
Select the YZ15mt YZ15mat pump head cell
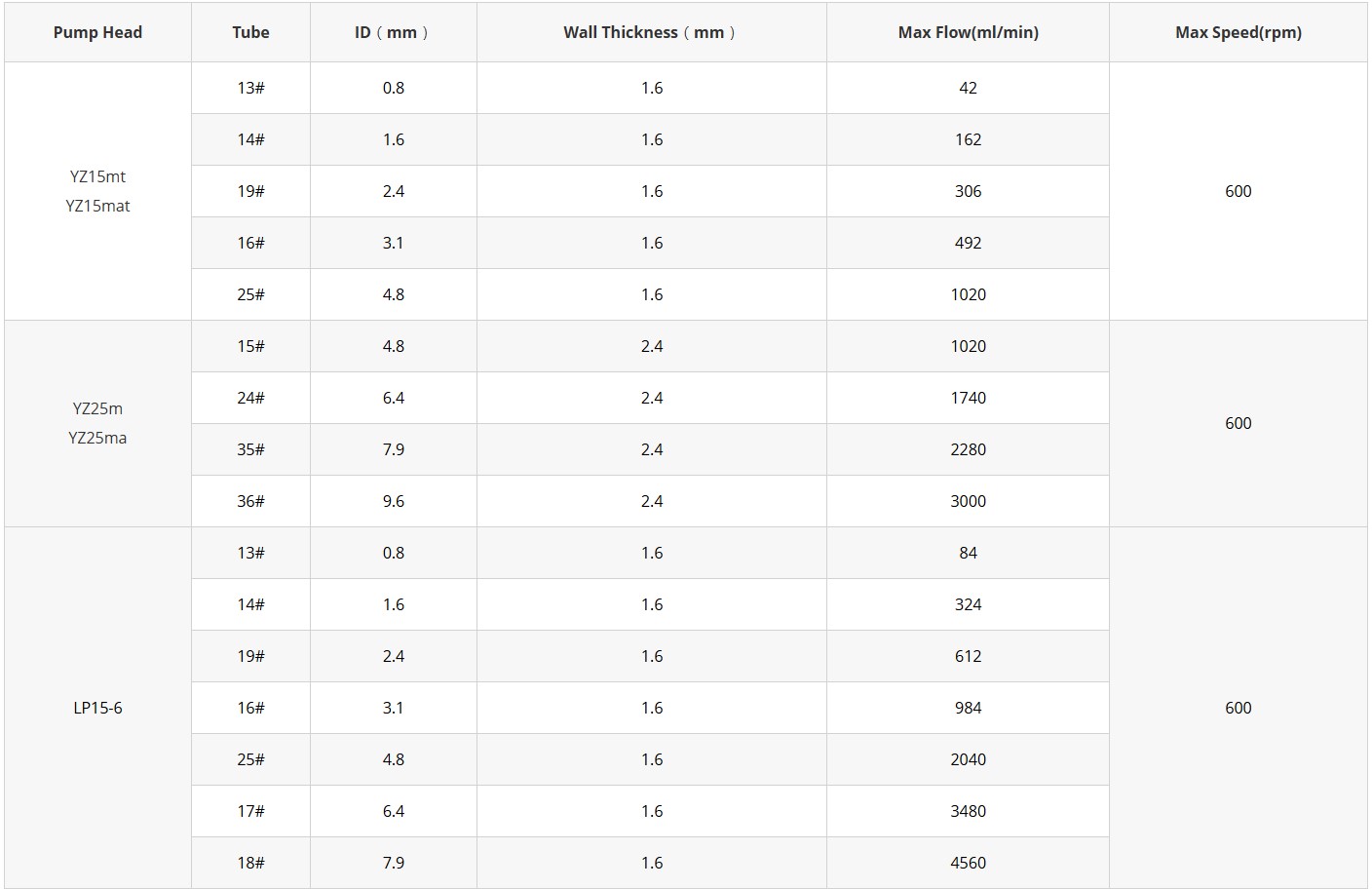click(x=97, y=191)
